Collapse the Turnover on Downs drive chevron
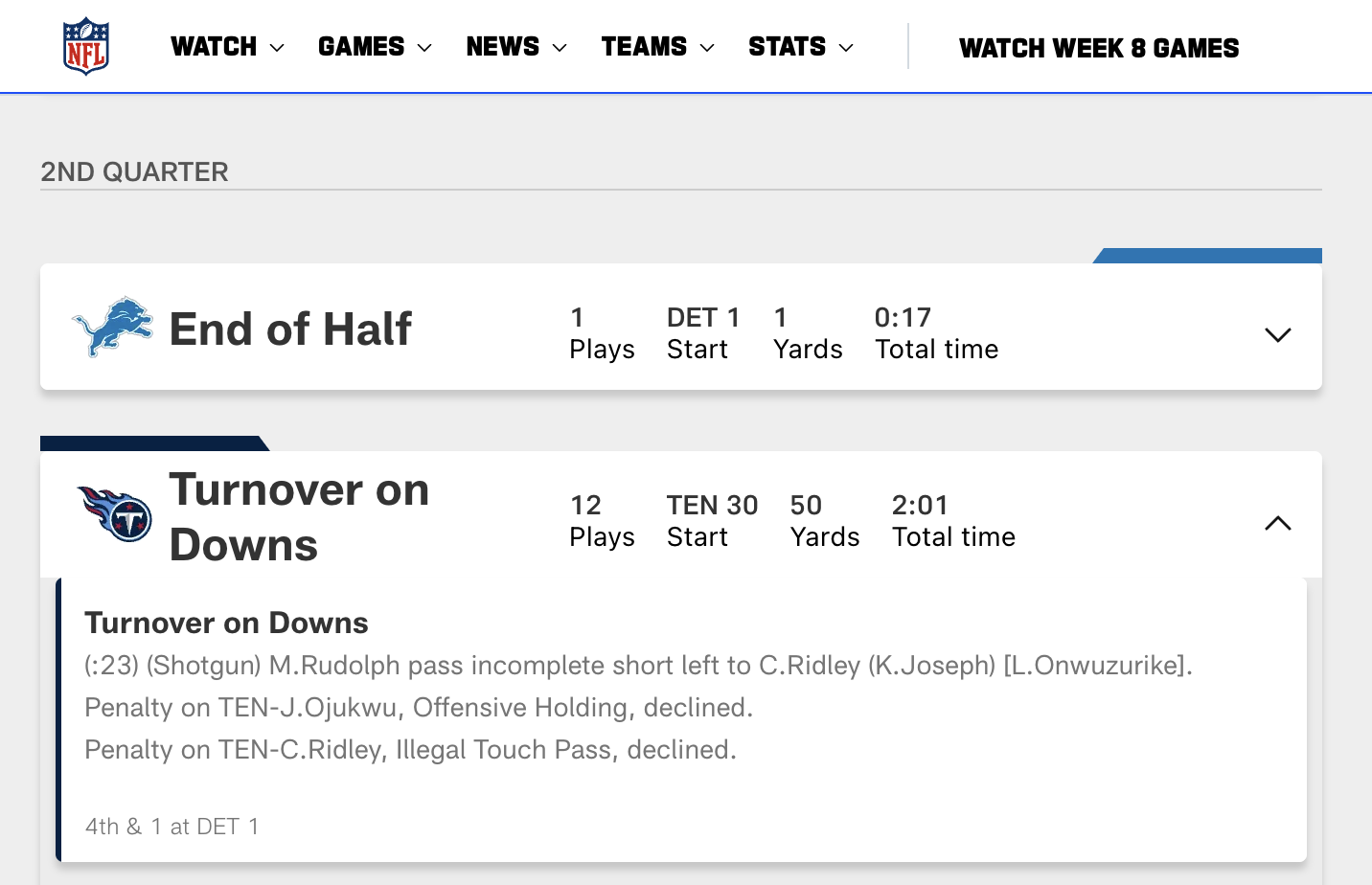Screen dimensions: 1372x885 (1278, 523)
